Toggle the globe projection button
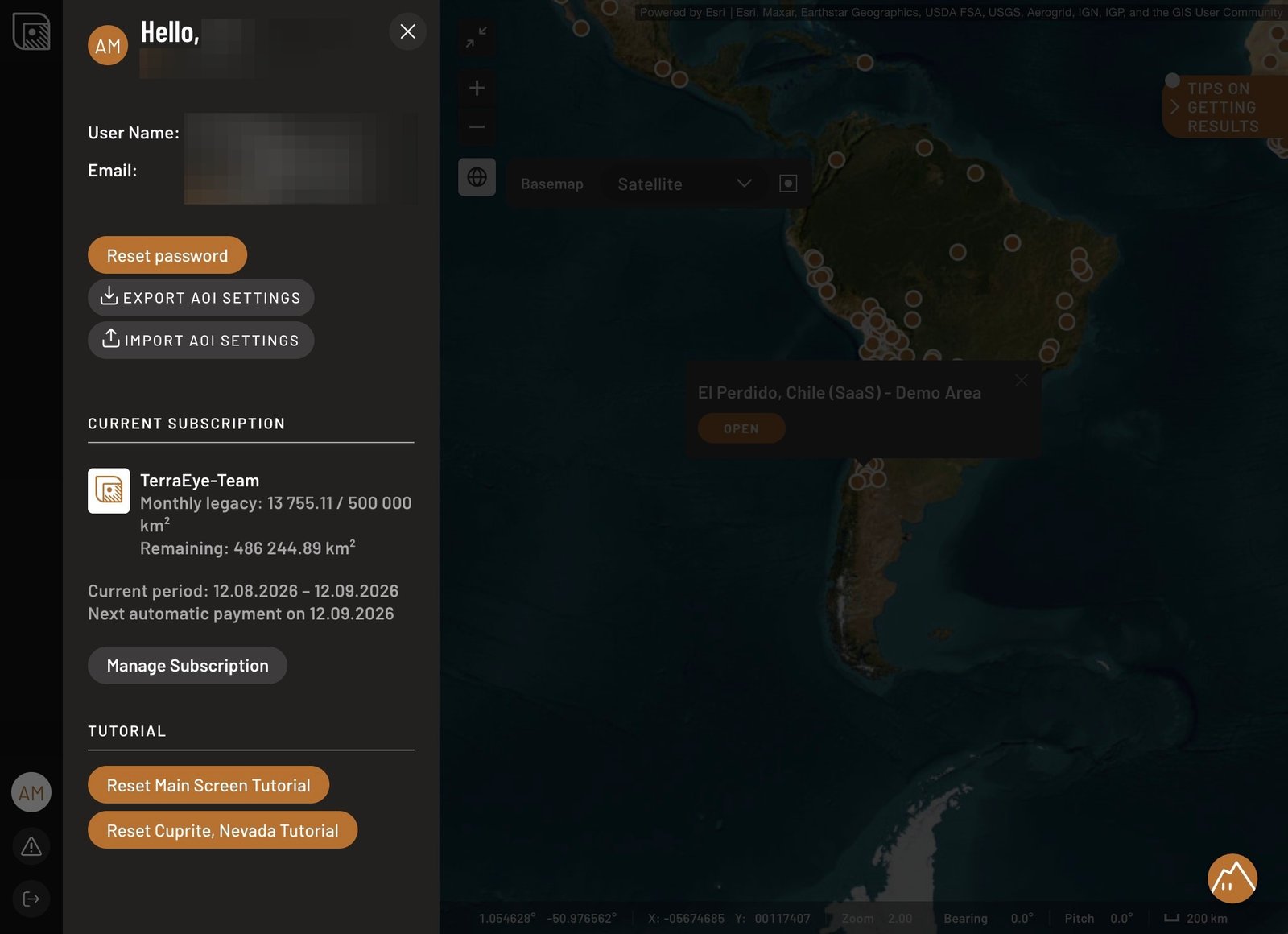Viewport: 1288px width, 934px height. [x=477, y=177]
